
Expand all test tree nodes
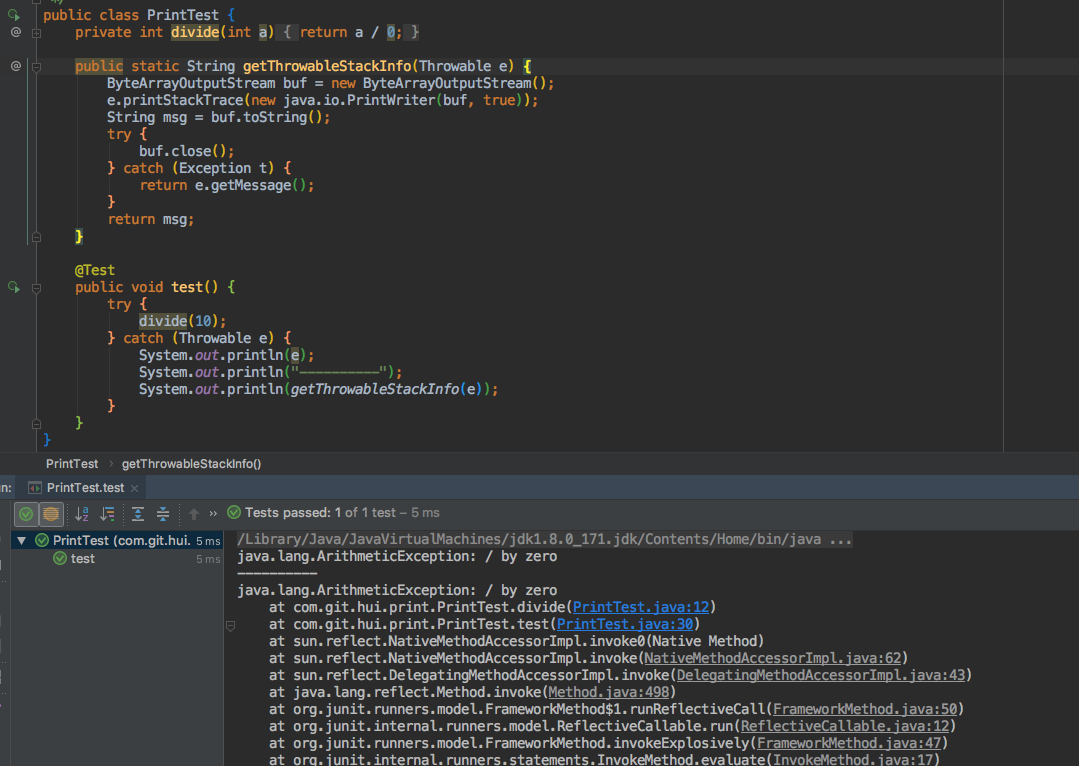pyautogui.click(x=138, y=513)
